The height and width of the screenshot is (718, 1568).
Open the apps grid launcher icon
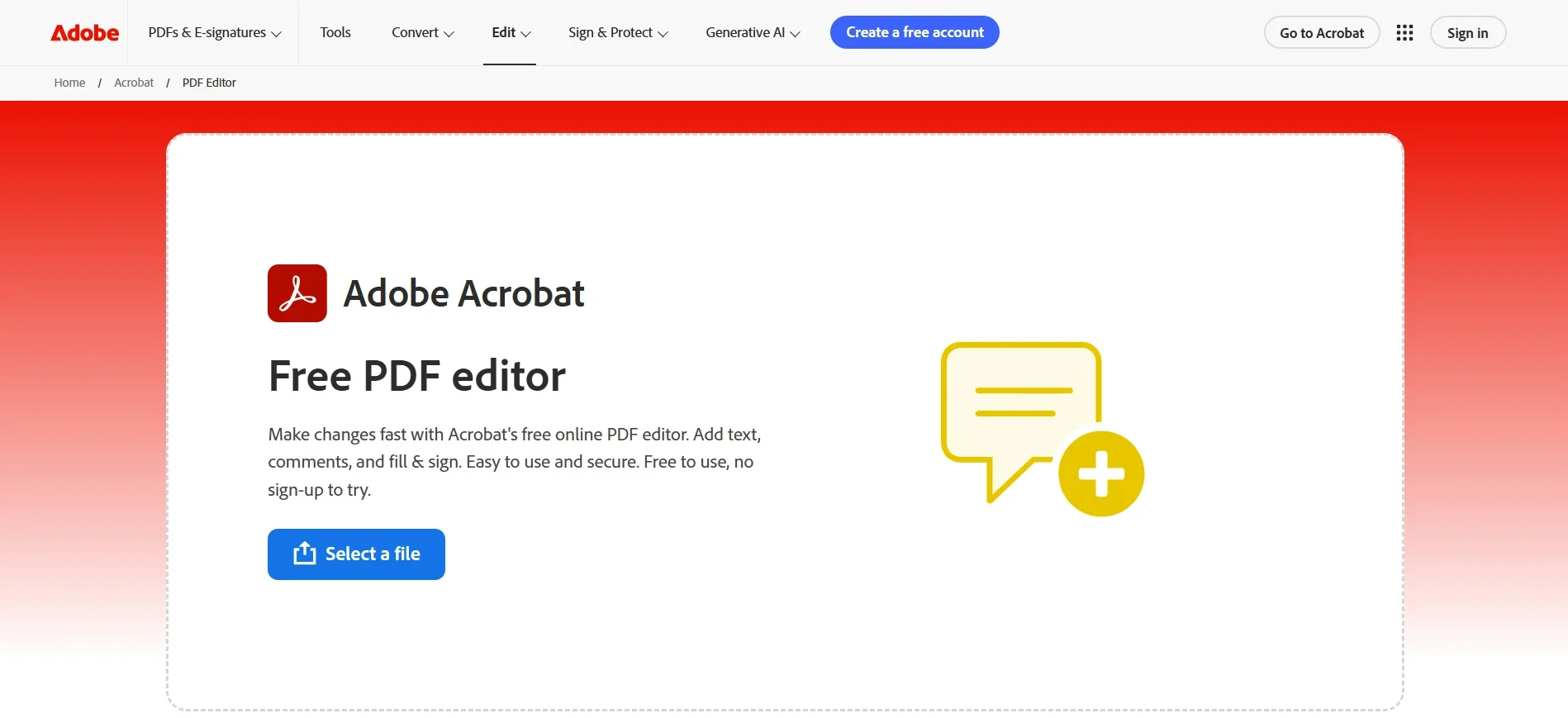pyautogui.click(x=1404, y=33)
